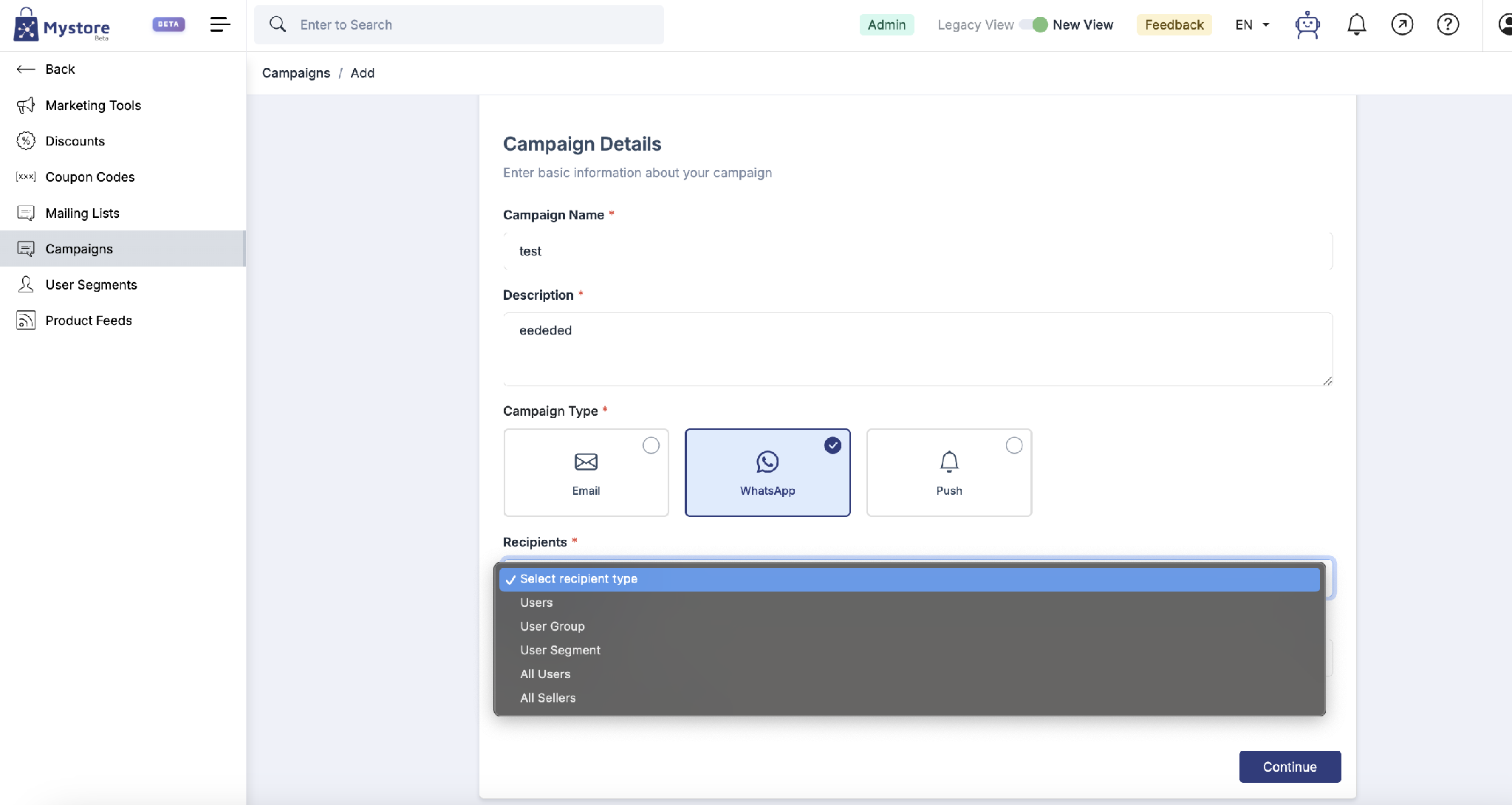
Task: Click the Recipients label
Action: [x=535, y=542]
